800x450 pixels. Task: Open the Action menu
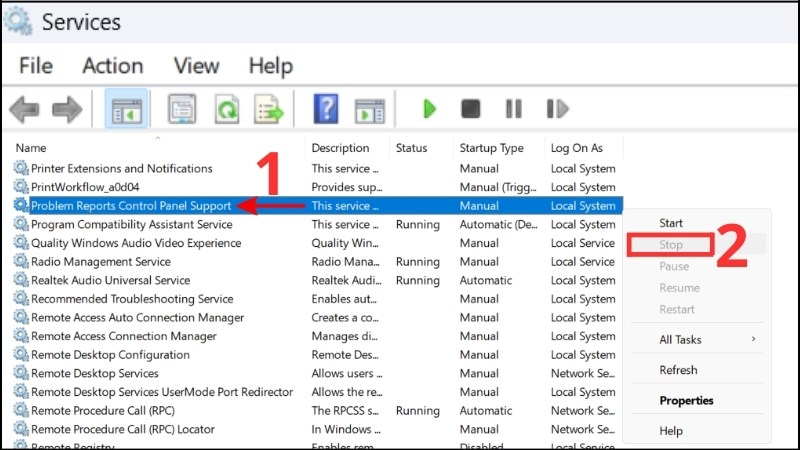pos(112,66)
